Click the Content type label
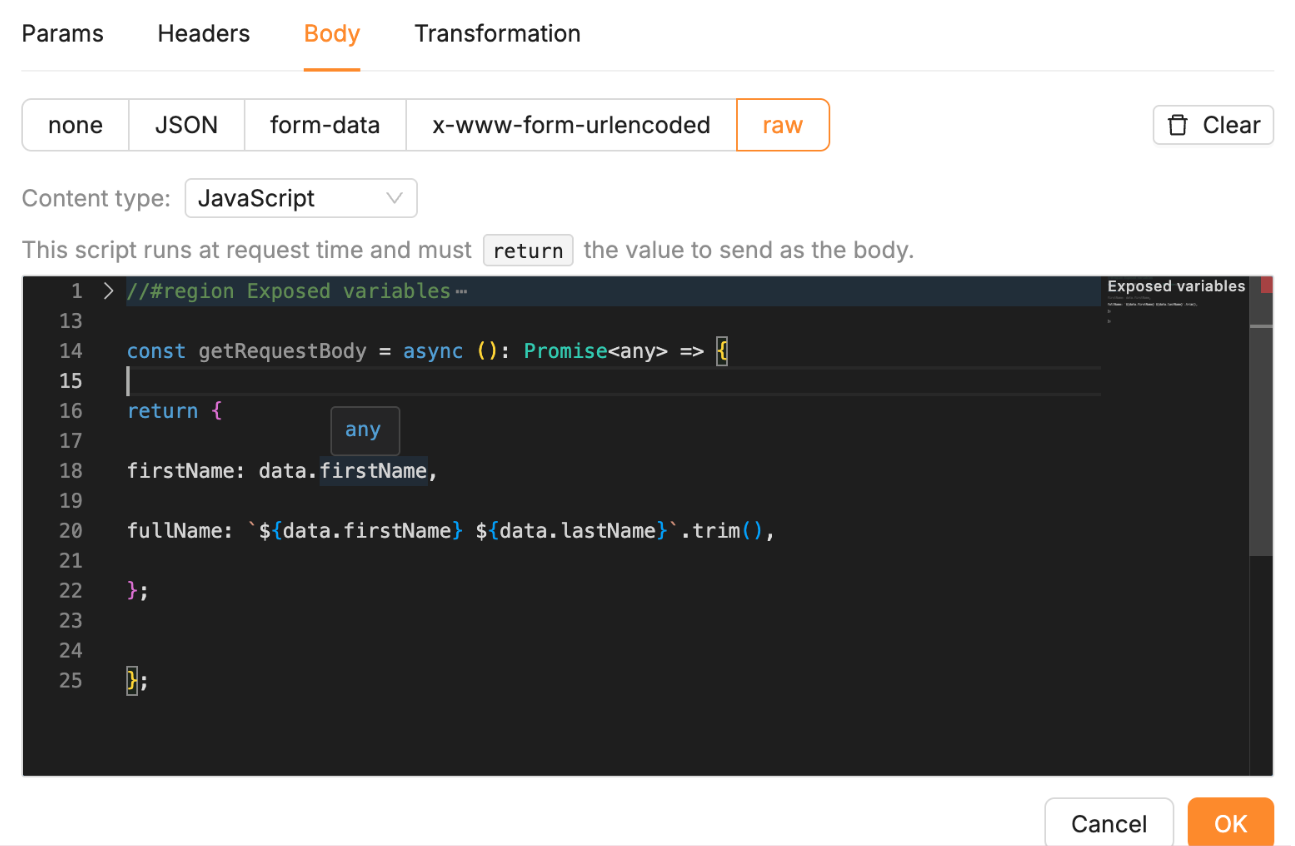1295x846 pixels. [96, 198]
